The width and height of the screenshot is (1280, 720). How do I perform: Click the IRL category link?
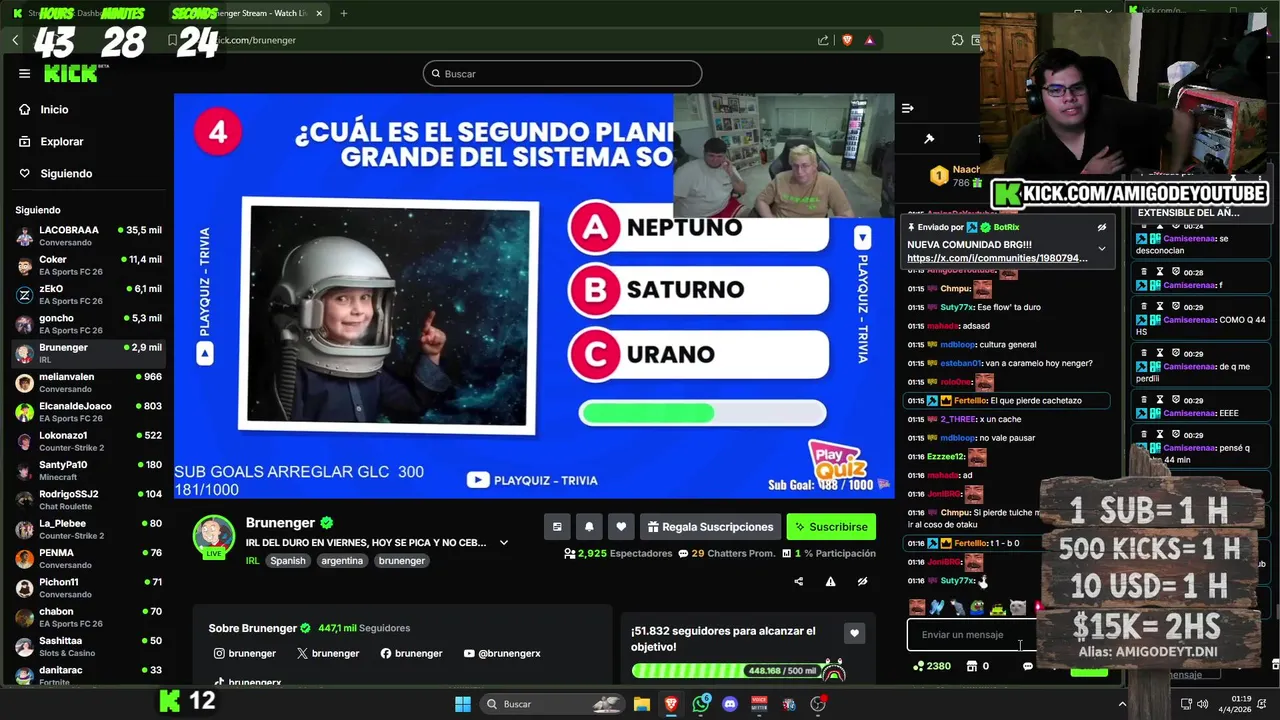coord(253,561)
